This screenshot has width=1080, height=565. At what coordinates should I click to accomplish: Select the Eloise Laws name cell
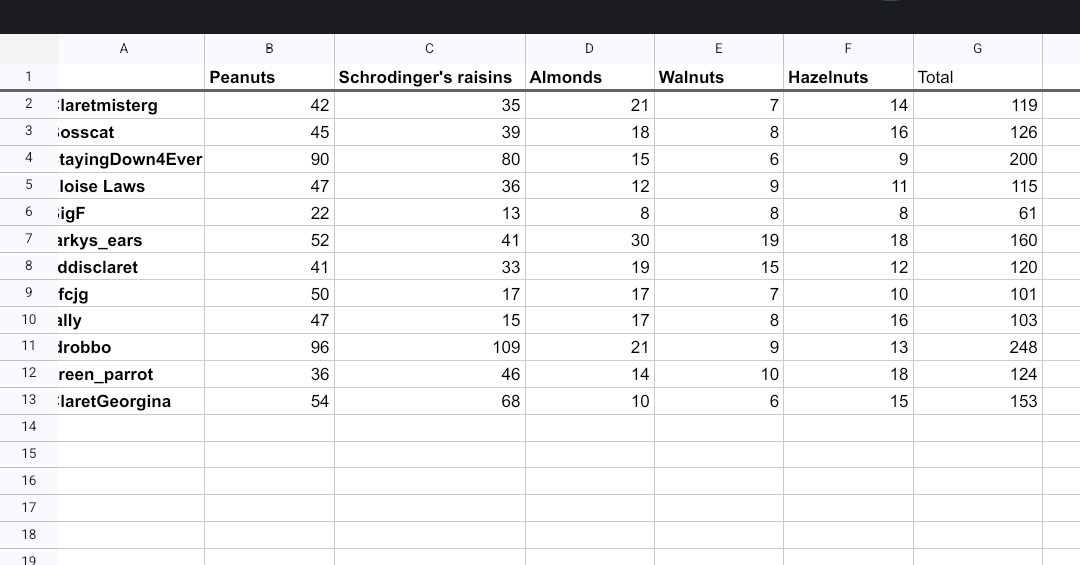click(x=130, y=186)
